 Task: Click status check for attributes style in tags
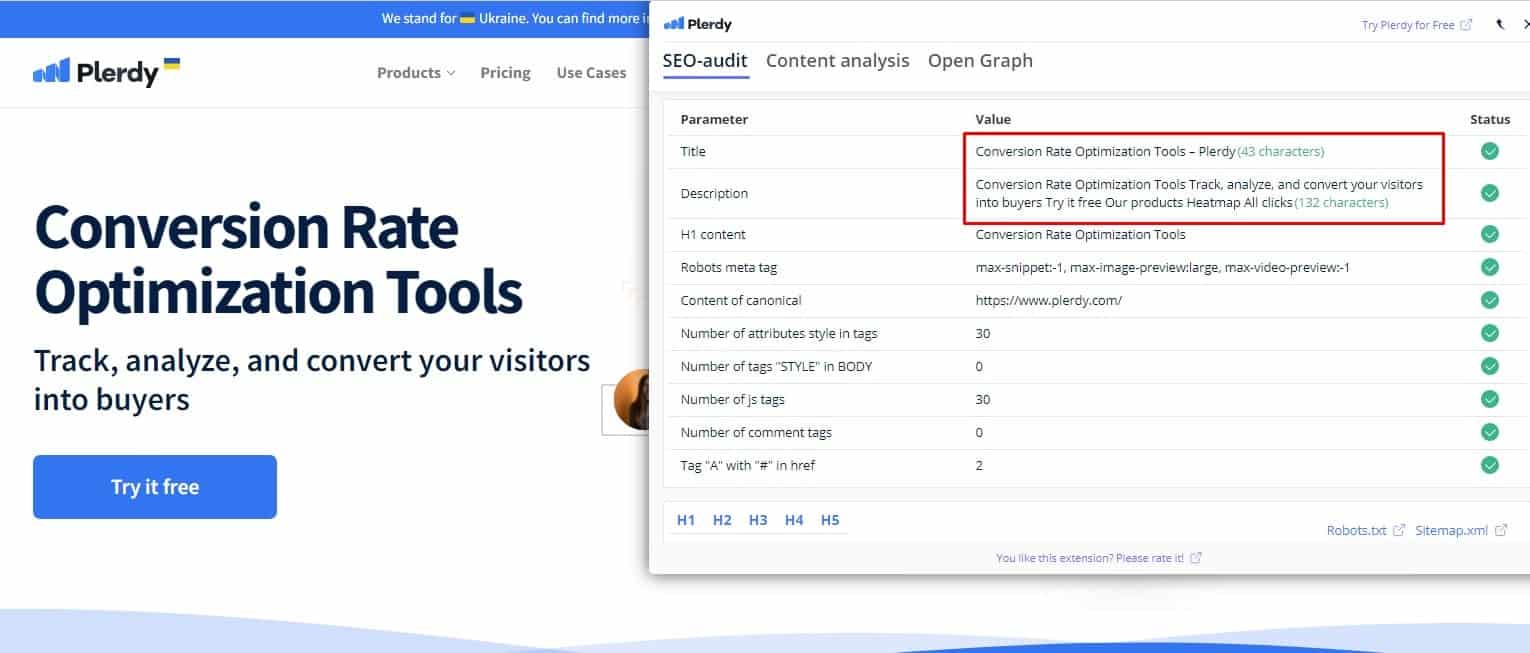click(1490, 333)
